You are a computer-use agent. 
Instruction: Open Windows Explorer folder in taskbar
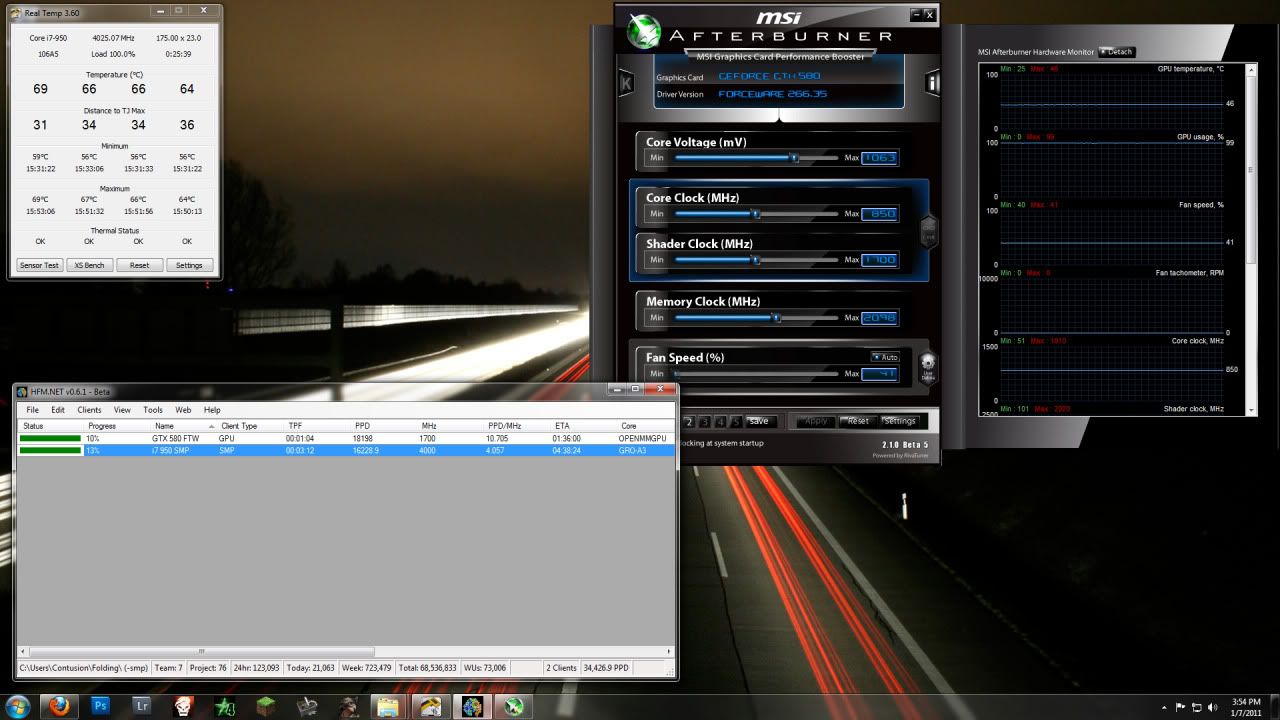(388, 707)
